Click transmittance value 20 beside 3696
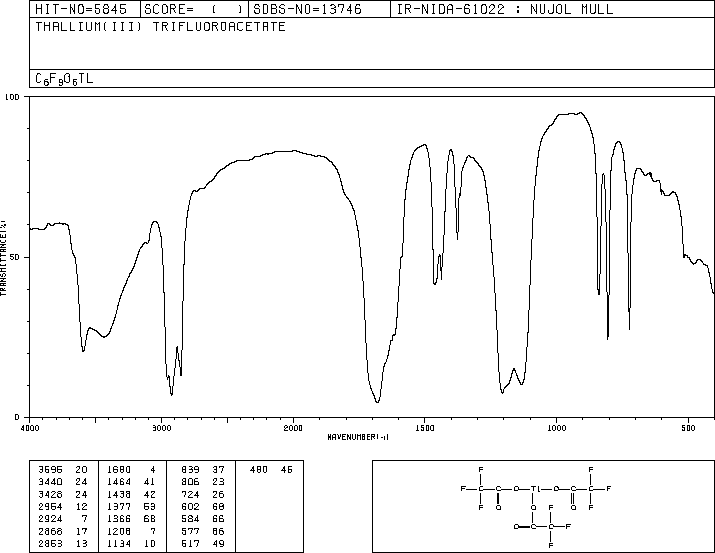Viewport: 715px width, 553px height. pos(81,470)
